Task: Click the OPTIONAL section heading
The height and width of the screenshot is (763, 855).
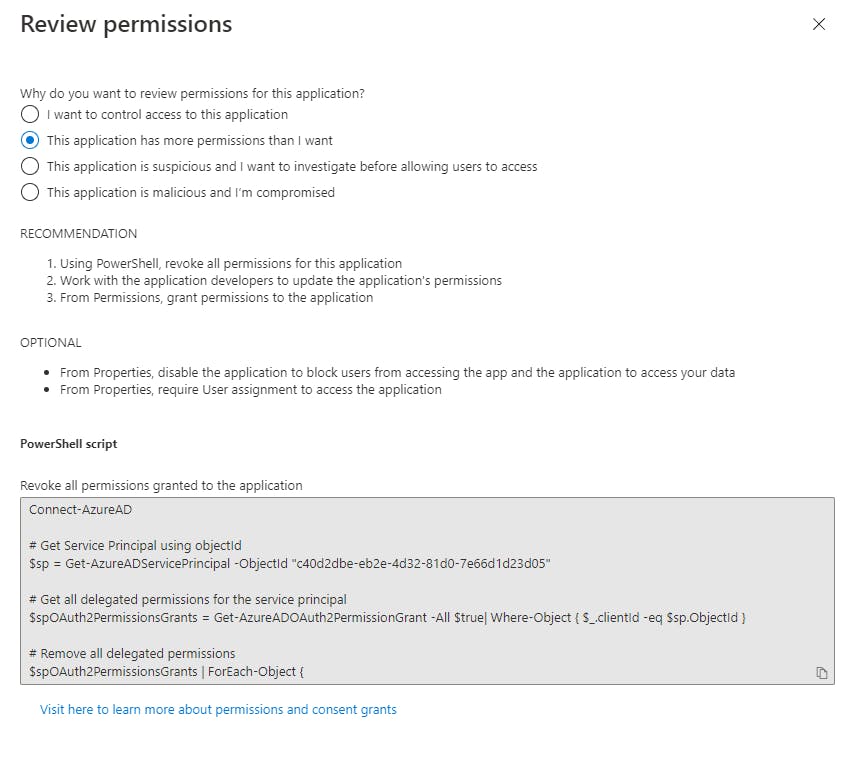Action: 51,343
